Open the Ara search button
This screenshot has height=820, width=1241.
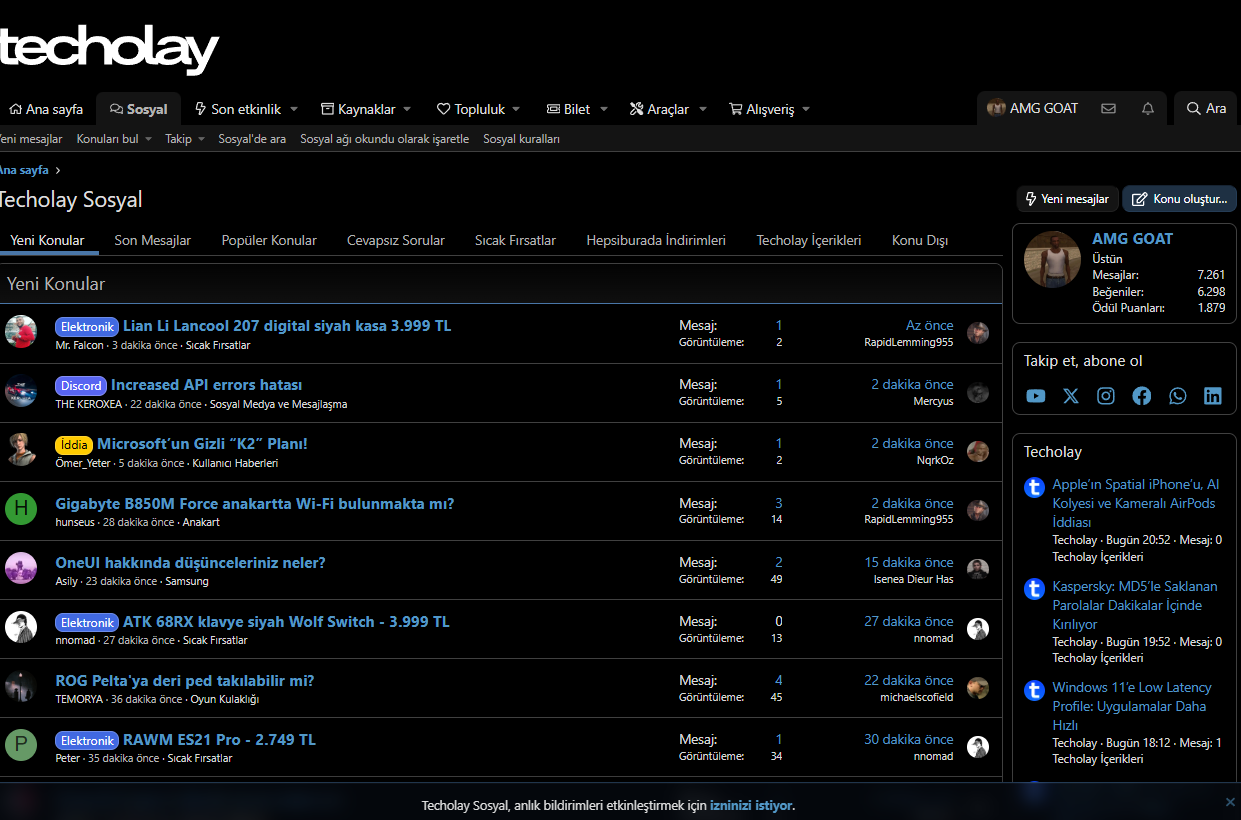(x=1206, y=109)
